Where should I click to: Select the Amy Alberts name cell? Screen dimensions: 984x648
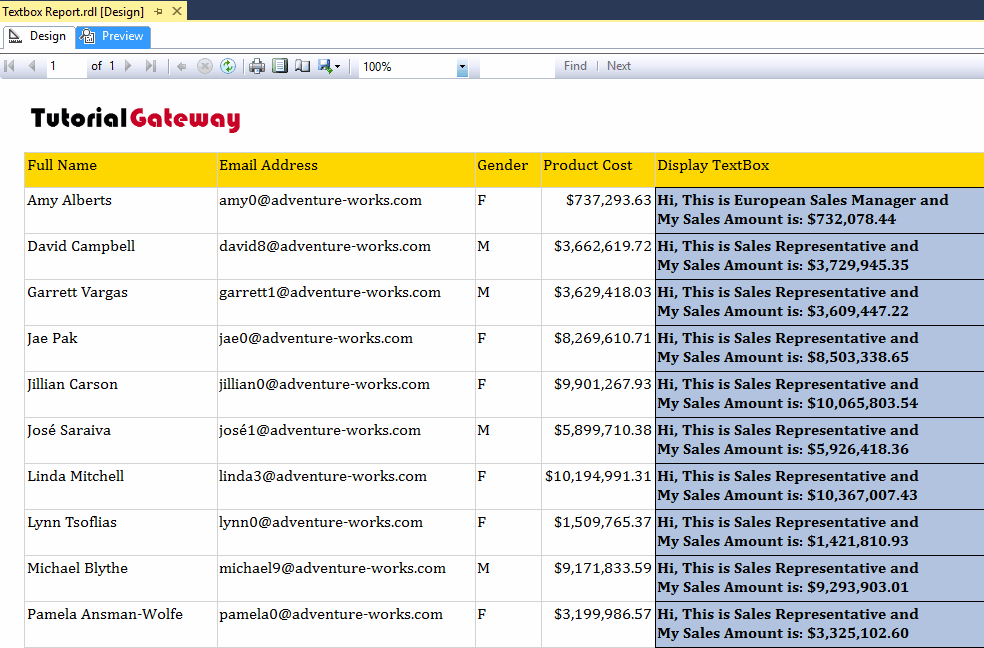coord(120,210)
